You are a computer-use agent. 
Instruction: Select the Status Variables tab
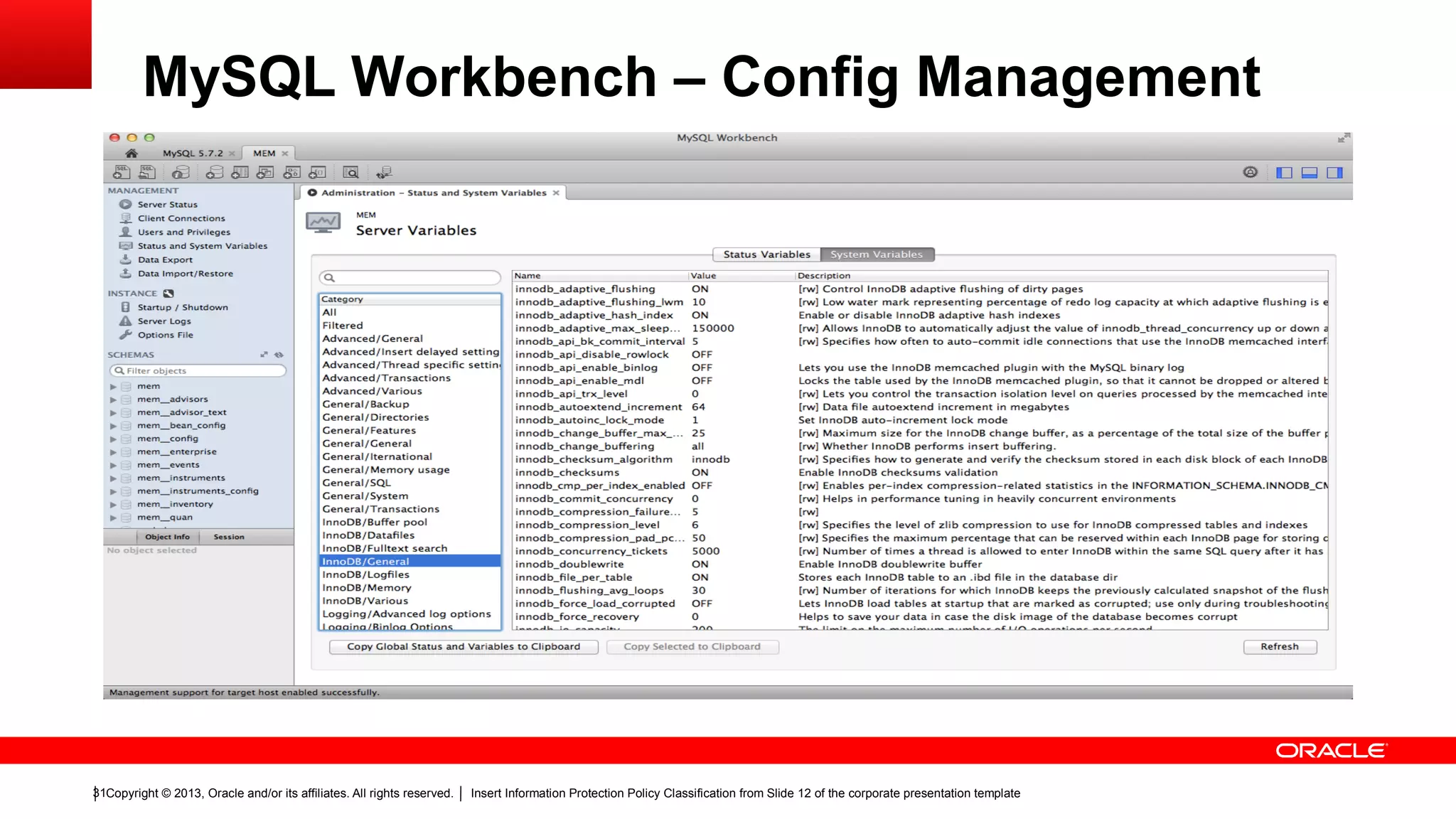click(x=766, y=255)
